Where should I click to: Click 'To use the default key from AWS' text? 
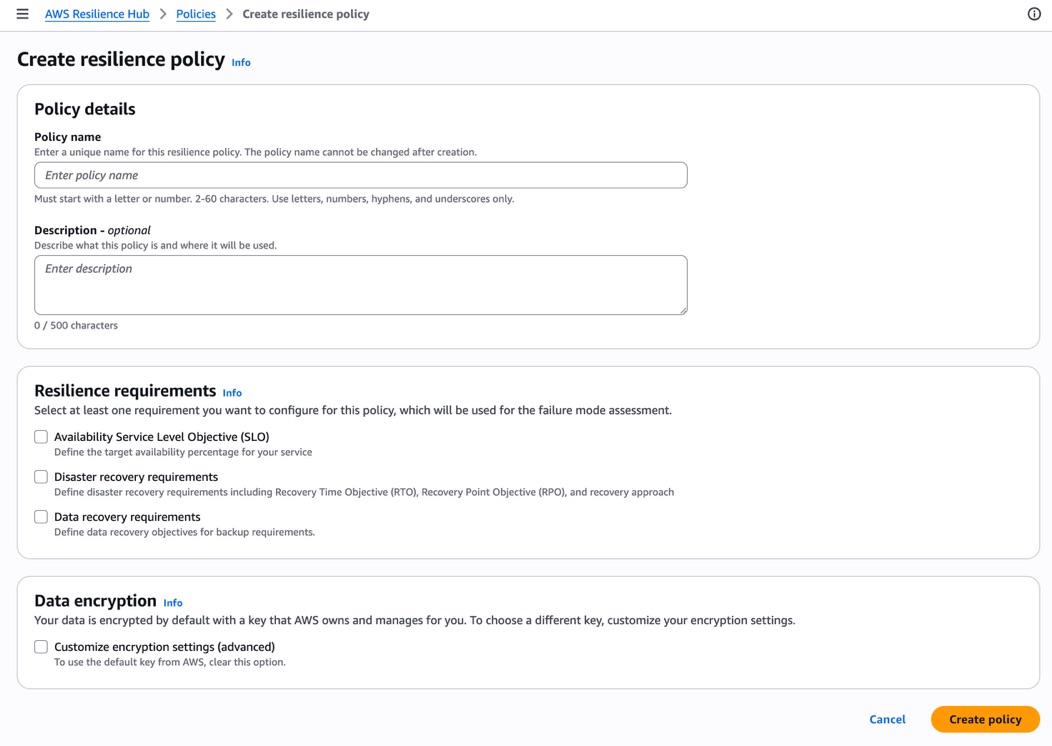point(170,662)
